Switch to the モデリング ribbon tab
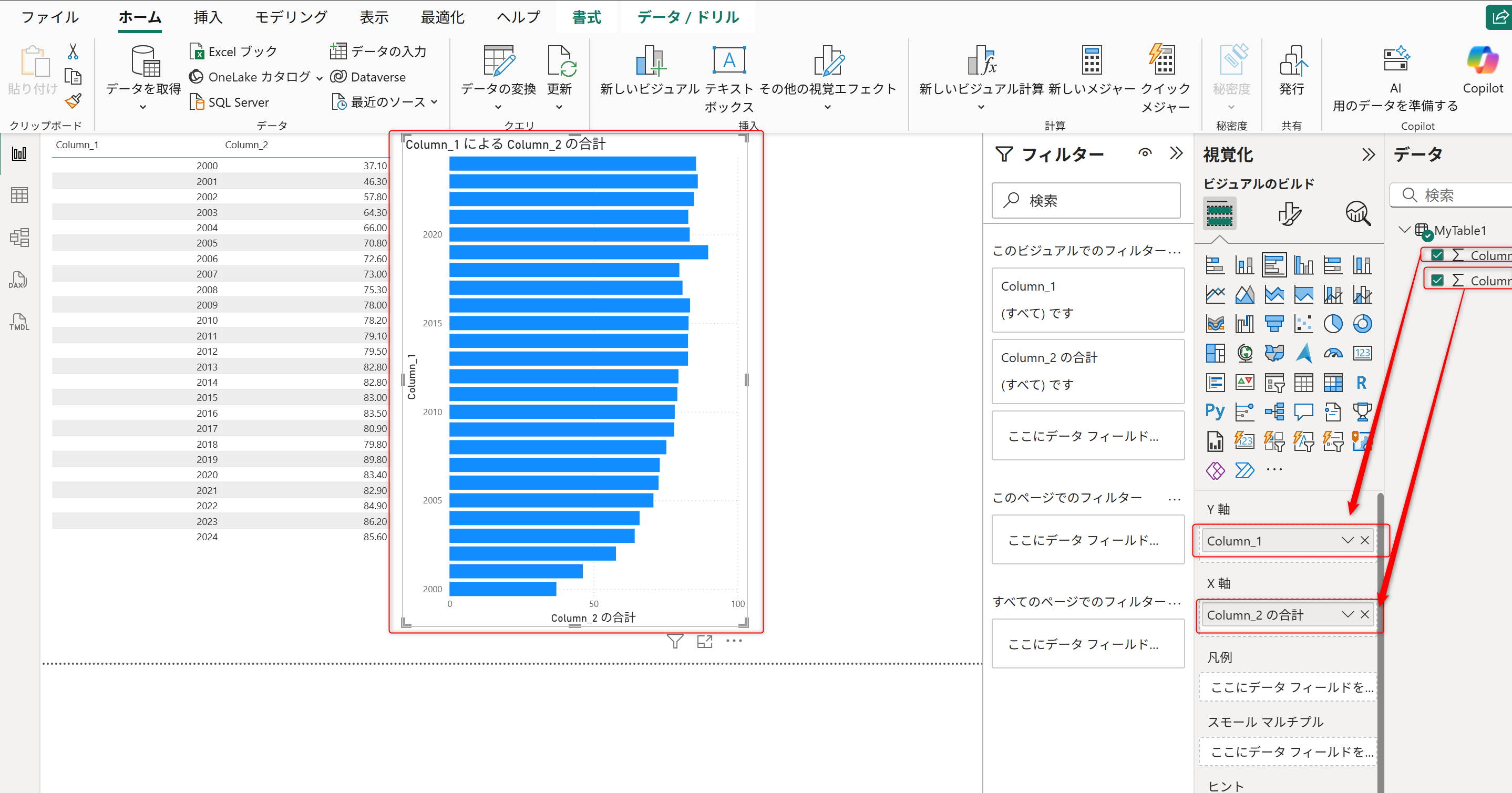This screenshot has height=793, width=1512. tap(290, 17)
